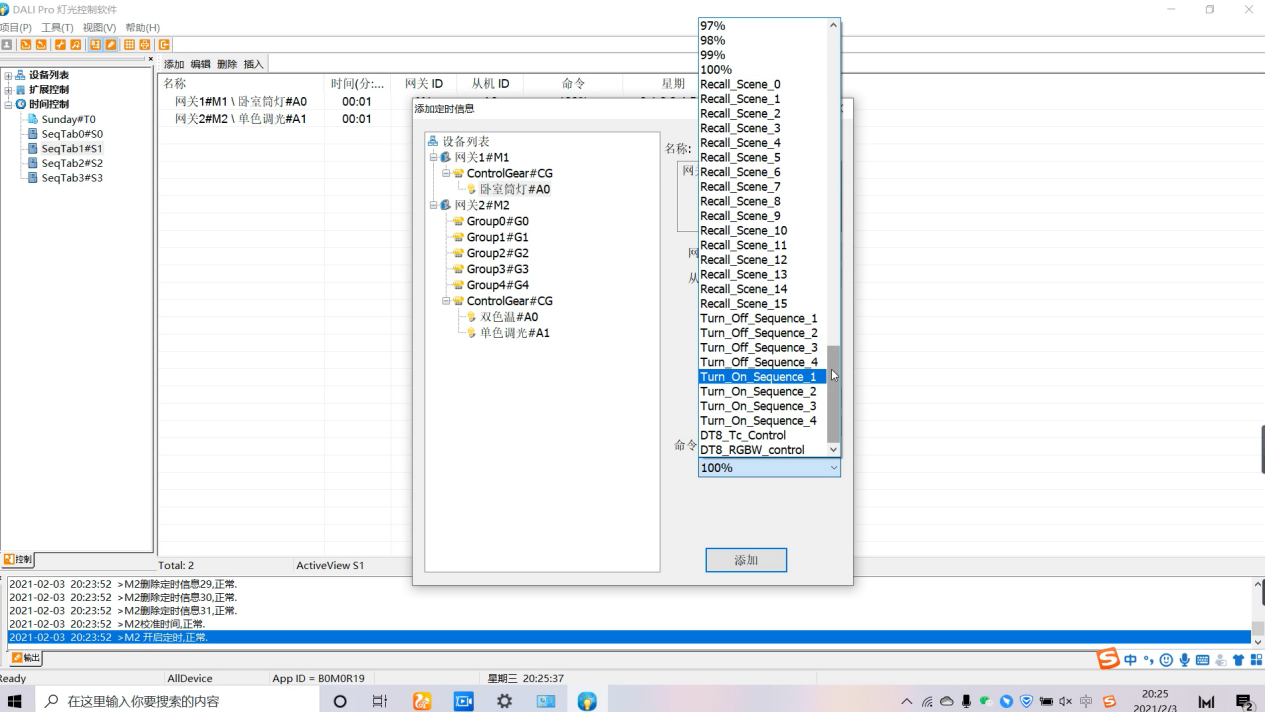Image resolution: width=1265 pixels, height=712 pixels.
Task: Click the grid view icon in toolbar
Action: (x=129, y=44)
